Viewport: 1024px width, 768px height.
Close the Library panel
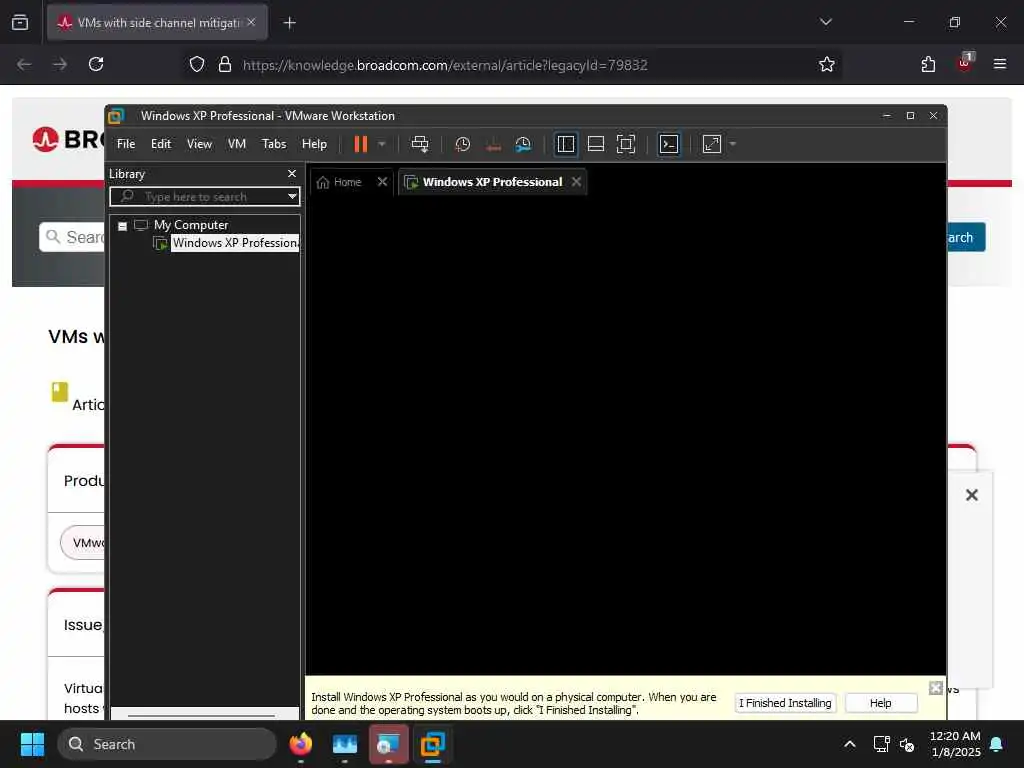pos(292,174)
